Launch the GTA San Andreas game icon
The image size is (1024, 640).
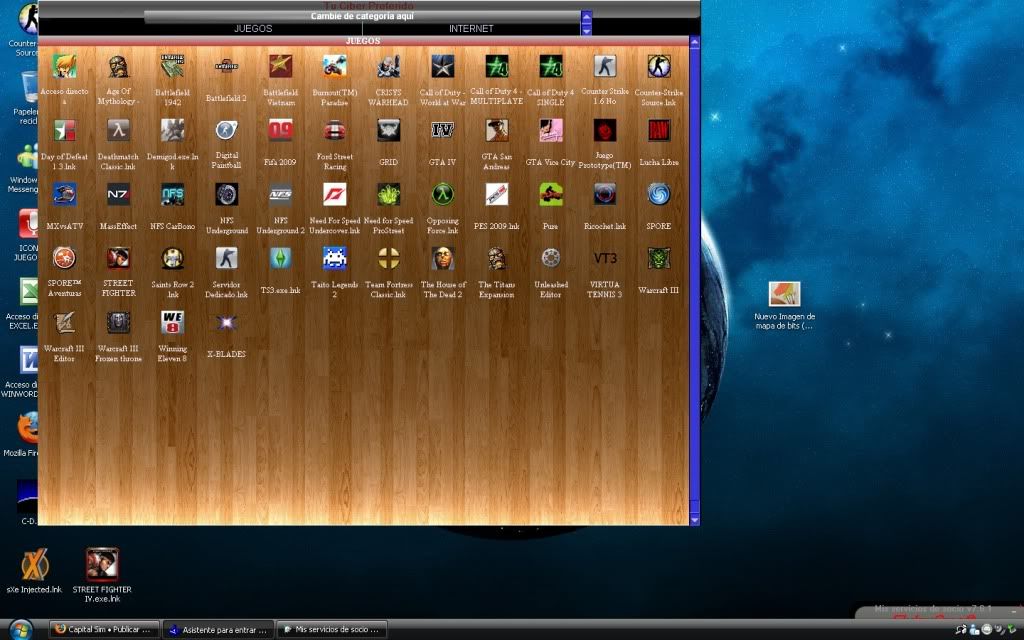pos(497,131)
